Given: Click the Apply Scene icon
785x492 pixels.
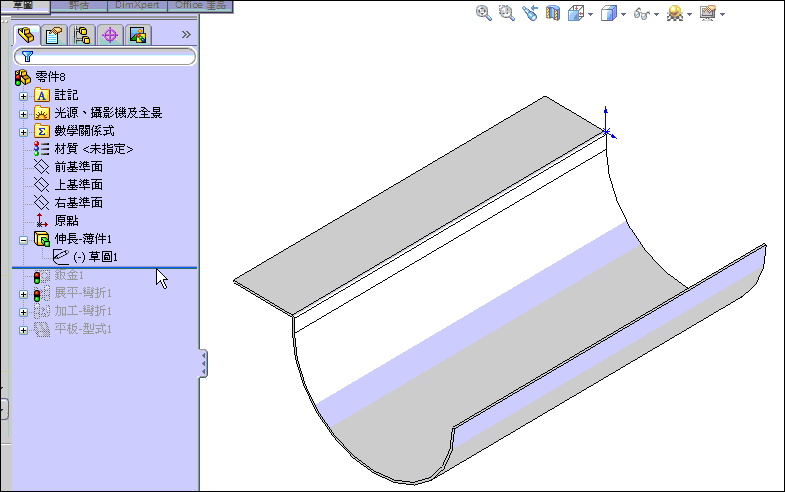Looking at the screenshot, I should [675, 13].
